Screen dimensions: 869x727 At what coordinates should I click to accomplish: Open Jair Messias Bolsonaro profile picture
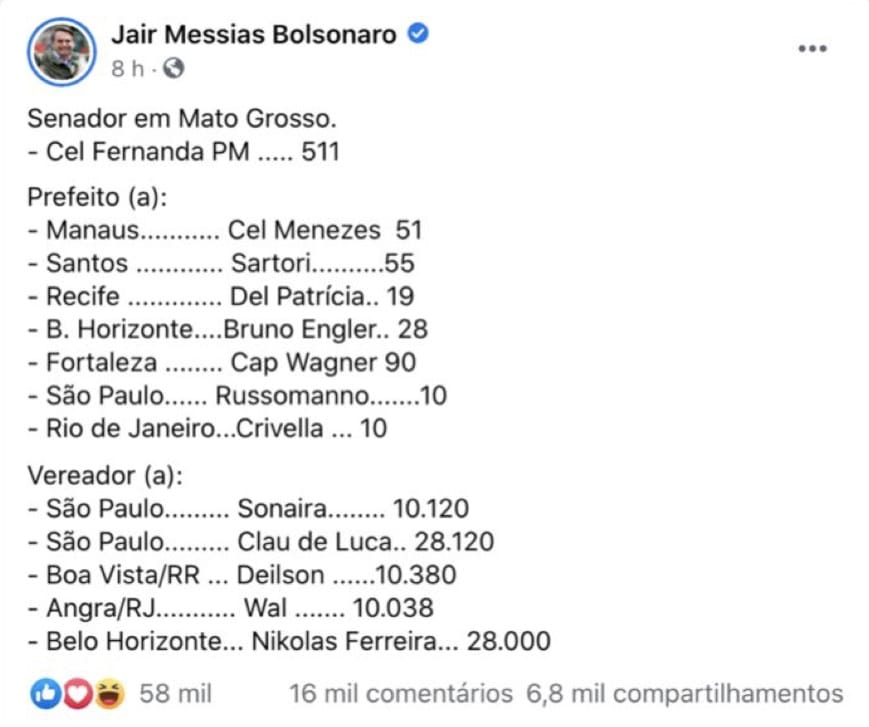[62, 52]
